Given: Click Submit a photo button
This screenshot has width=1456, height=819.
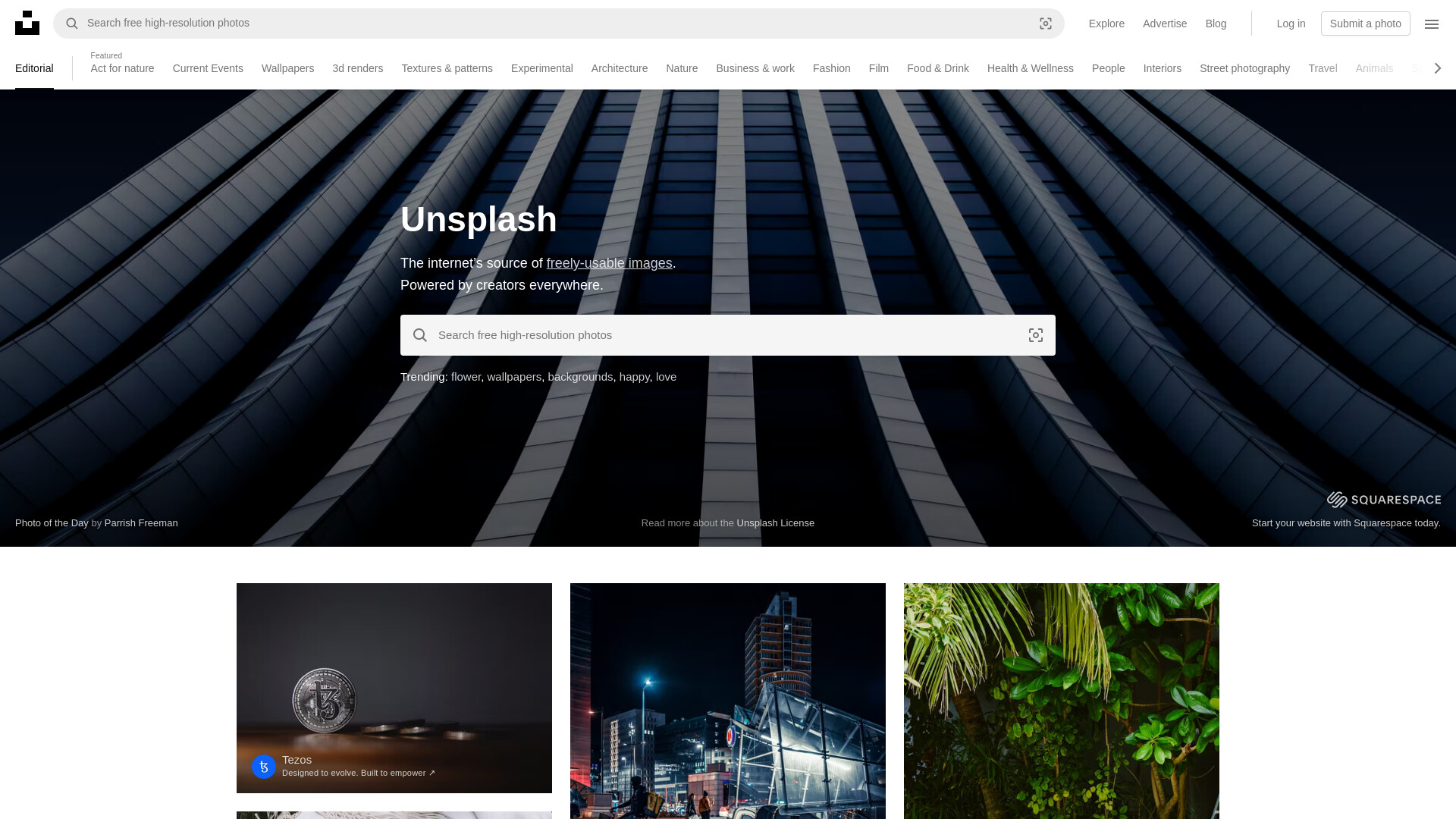Looking at the screenshot, I should click(x=1365, y=24).
